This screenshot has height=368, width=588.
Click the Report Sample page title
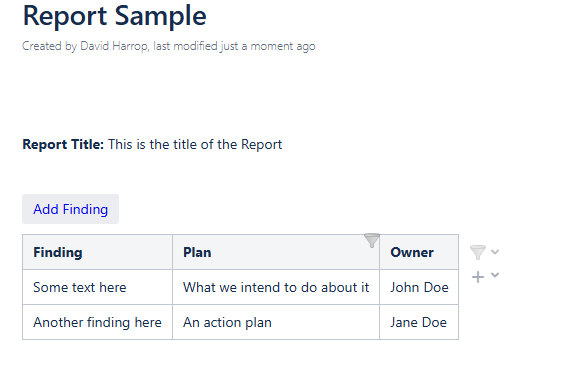115,16
